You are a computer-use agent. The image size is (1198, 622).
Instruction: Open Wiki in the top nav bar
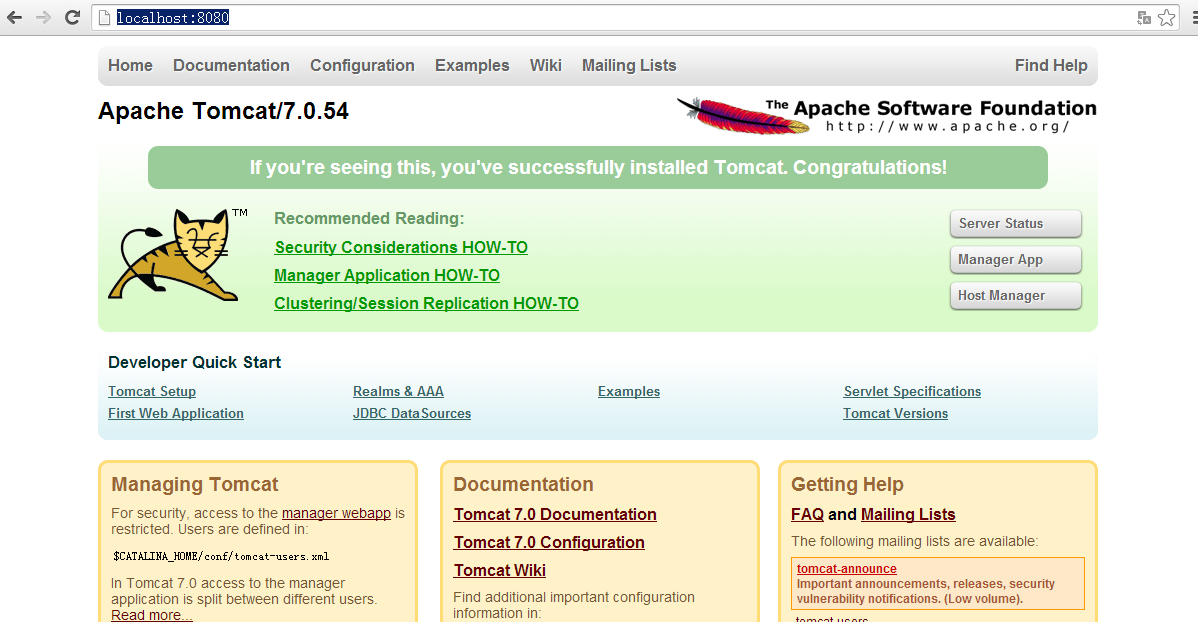tap(546, 66)
